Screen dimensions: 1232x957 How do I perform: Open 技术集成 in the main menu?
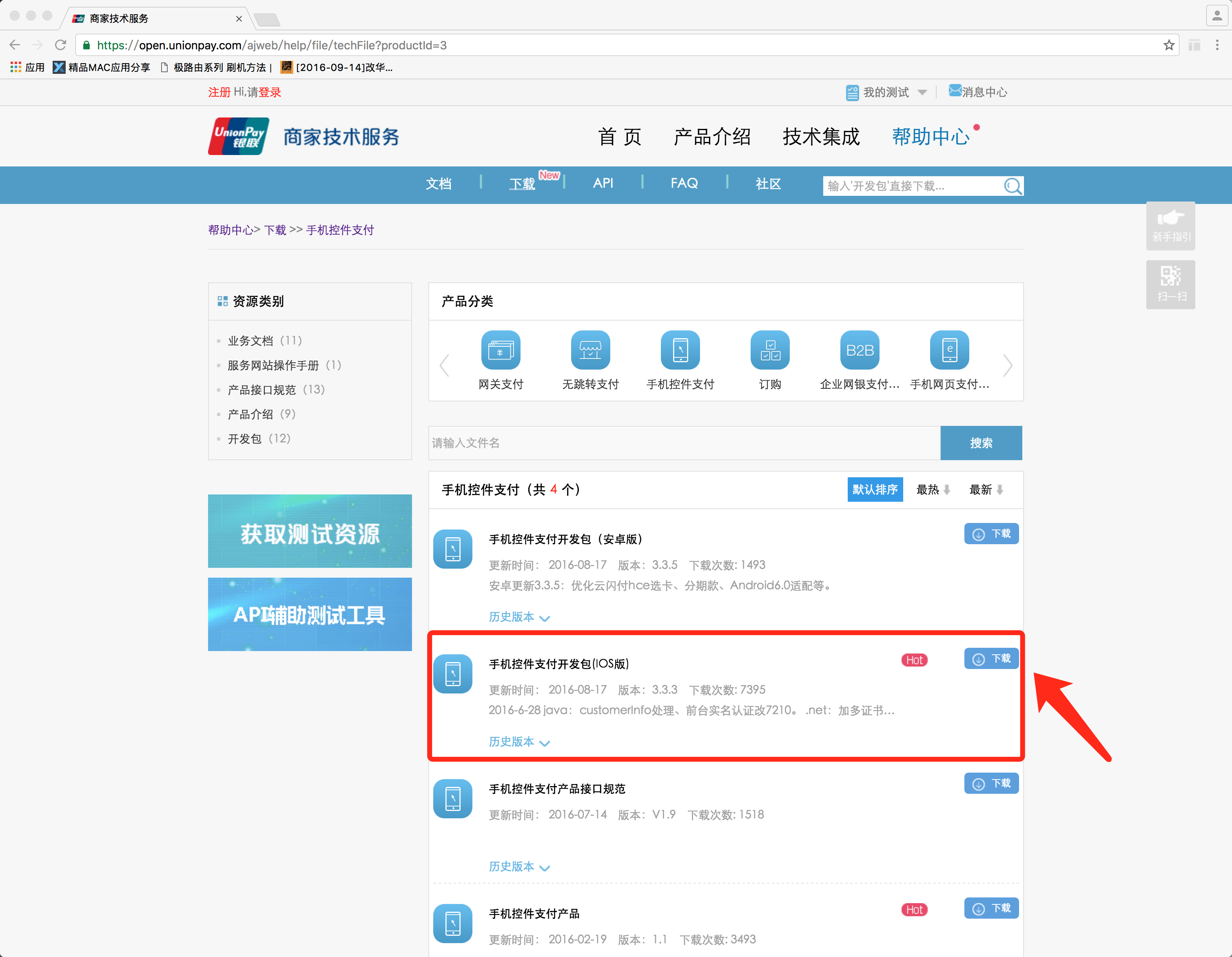820,137
